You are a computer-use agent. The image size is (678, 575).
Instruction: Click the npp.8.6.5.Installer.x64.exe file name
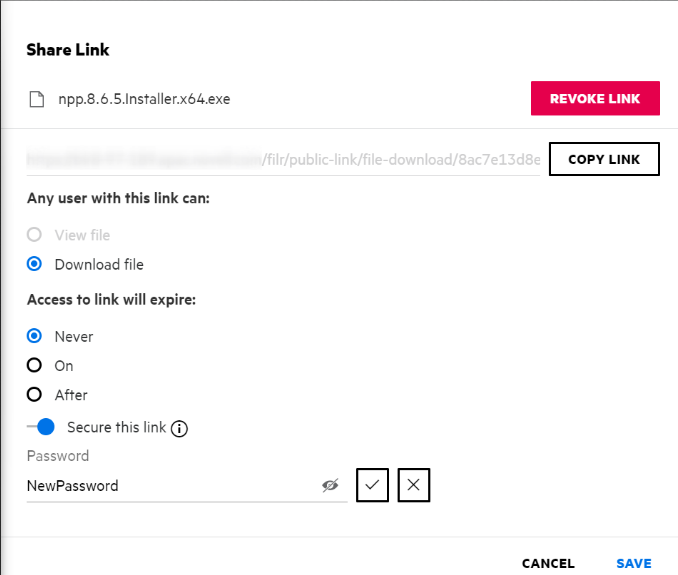pos(145,99)
